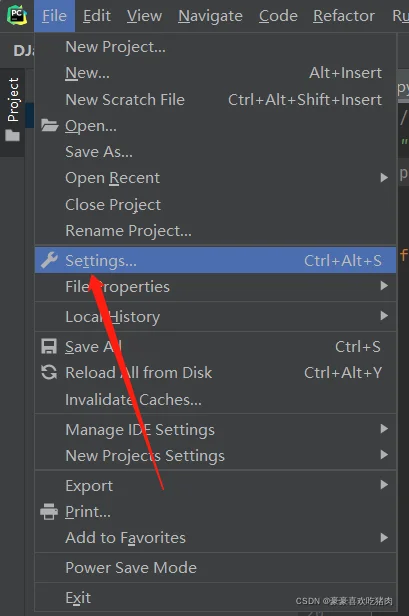Image resolution: width=409 pixels, height=616 pixels.
Task: Open the Navigate menu
Action: (210, 16)
